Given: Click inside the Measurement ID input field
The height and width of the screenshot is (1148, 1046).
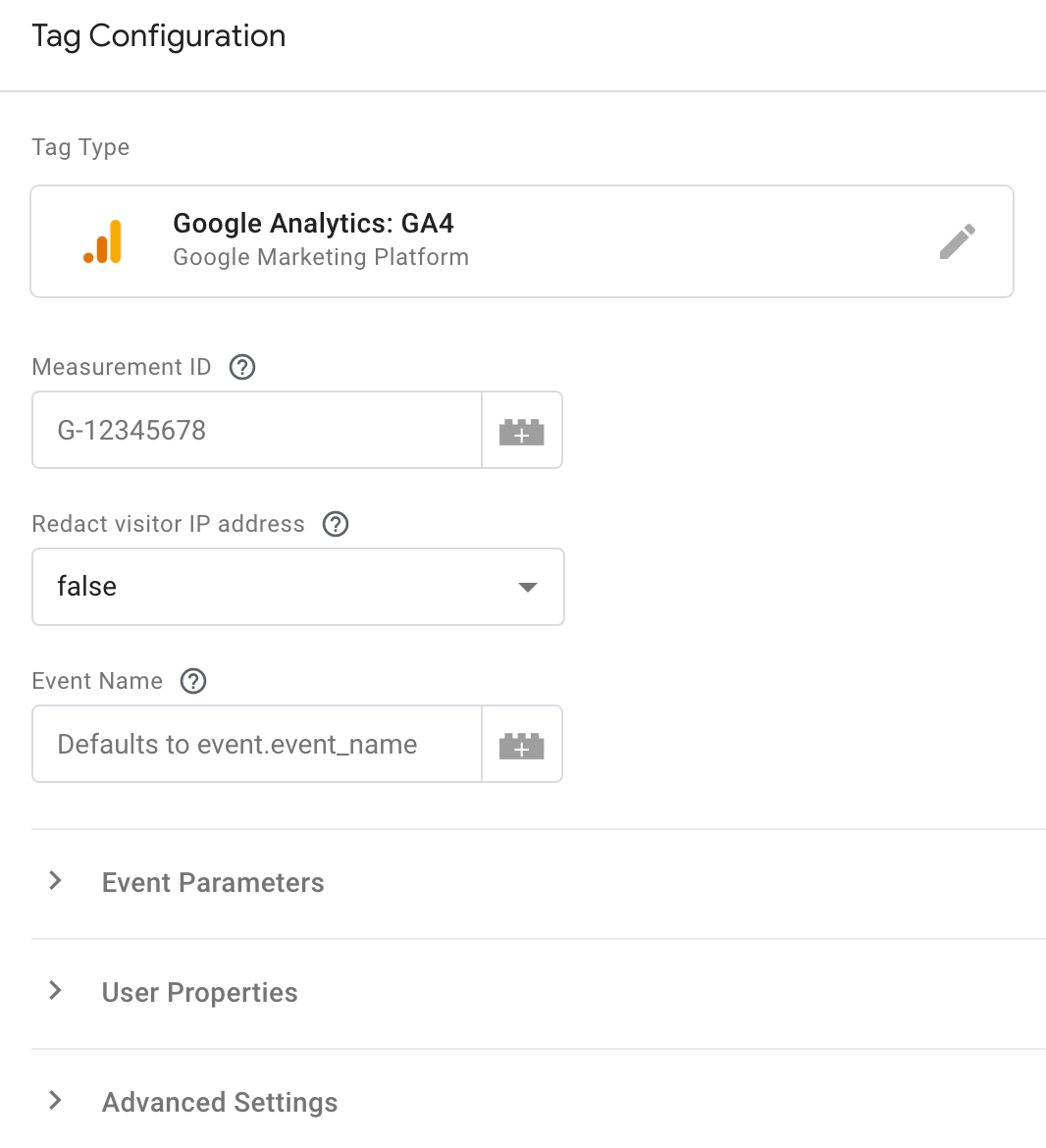Looking at the screenshot, I should coord(255,430).
